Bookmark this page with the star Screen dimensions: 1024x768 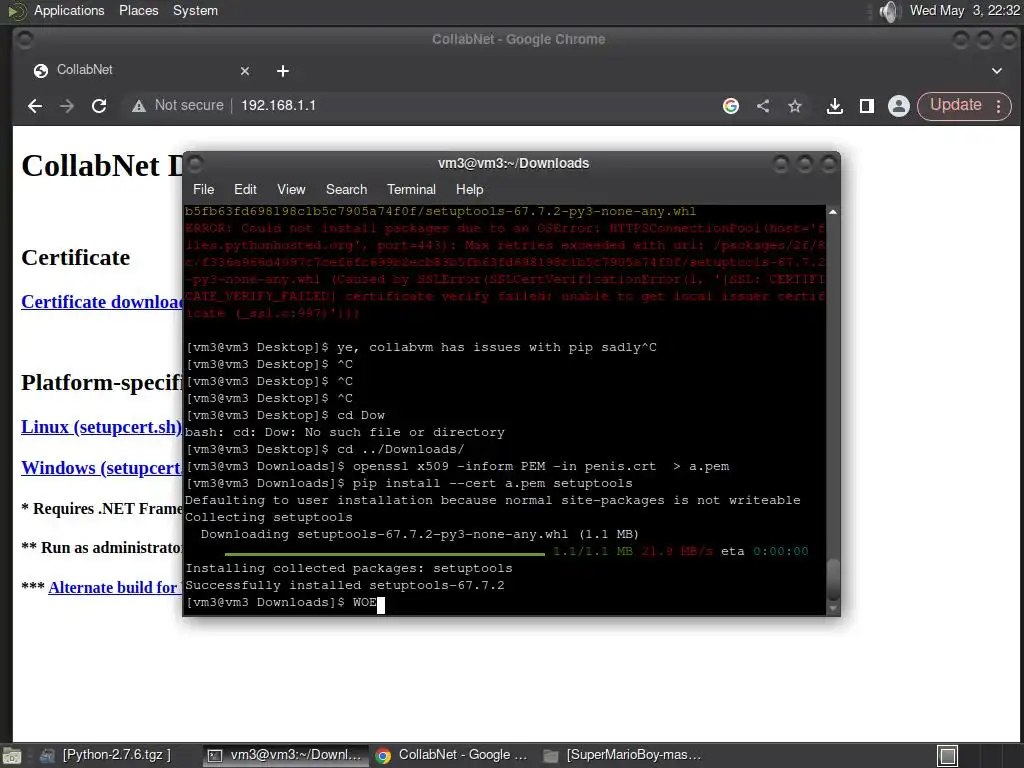794,106
